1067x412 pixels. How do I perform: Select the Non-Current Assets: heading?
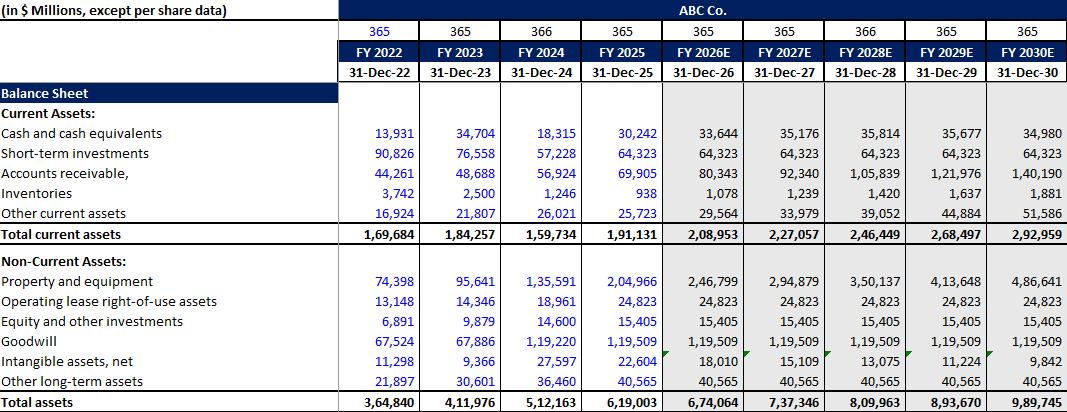[x=65, y=262]
